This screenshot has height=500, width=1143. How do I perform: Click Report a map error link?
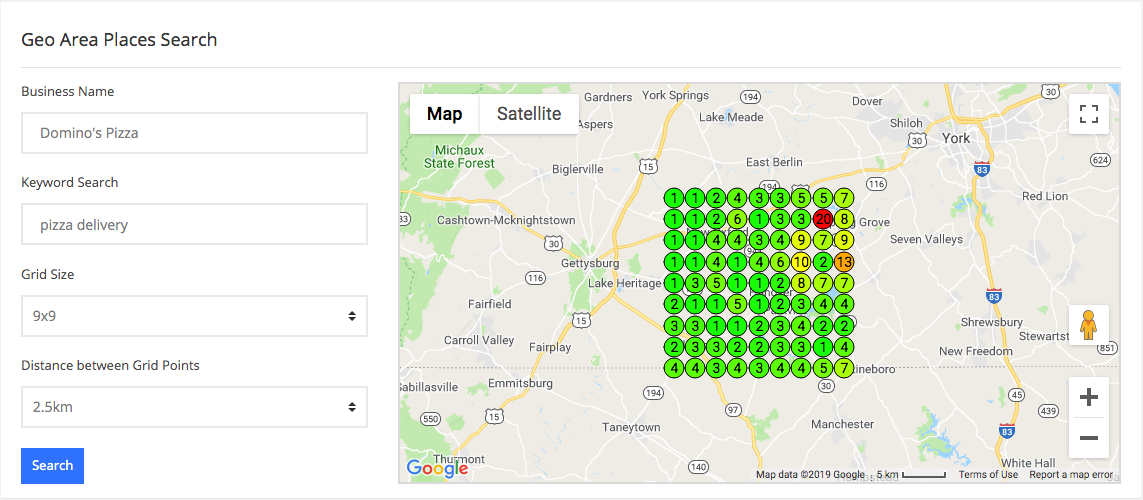1071,474
